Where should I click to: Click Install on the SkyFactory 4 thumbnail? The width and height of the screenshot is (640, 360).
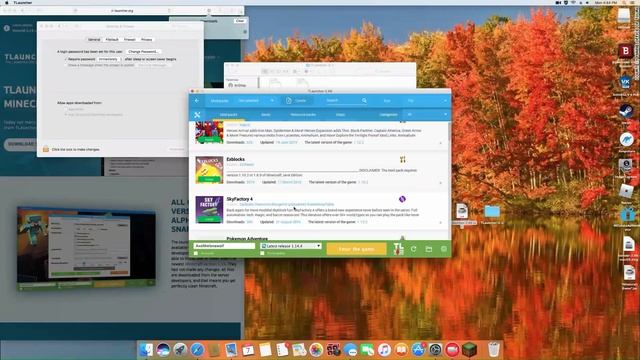(209, 219)
